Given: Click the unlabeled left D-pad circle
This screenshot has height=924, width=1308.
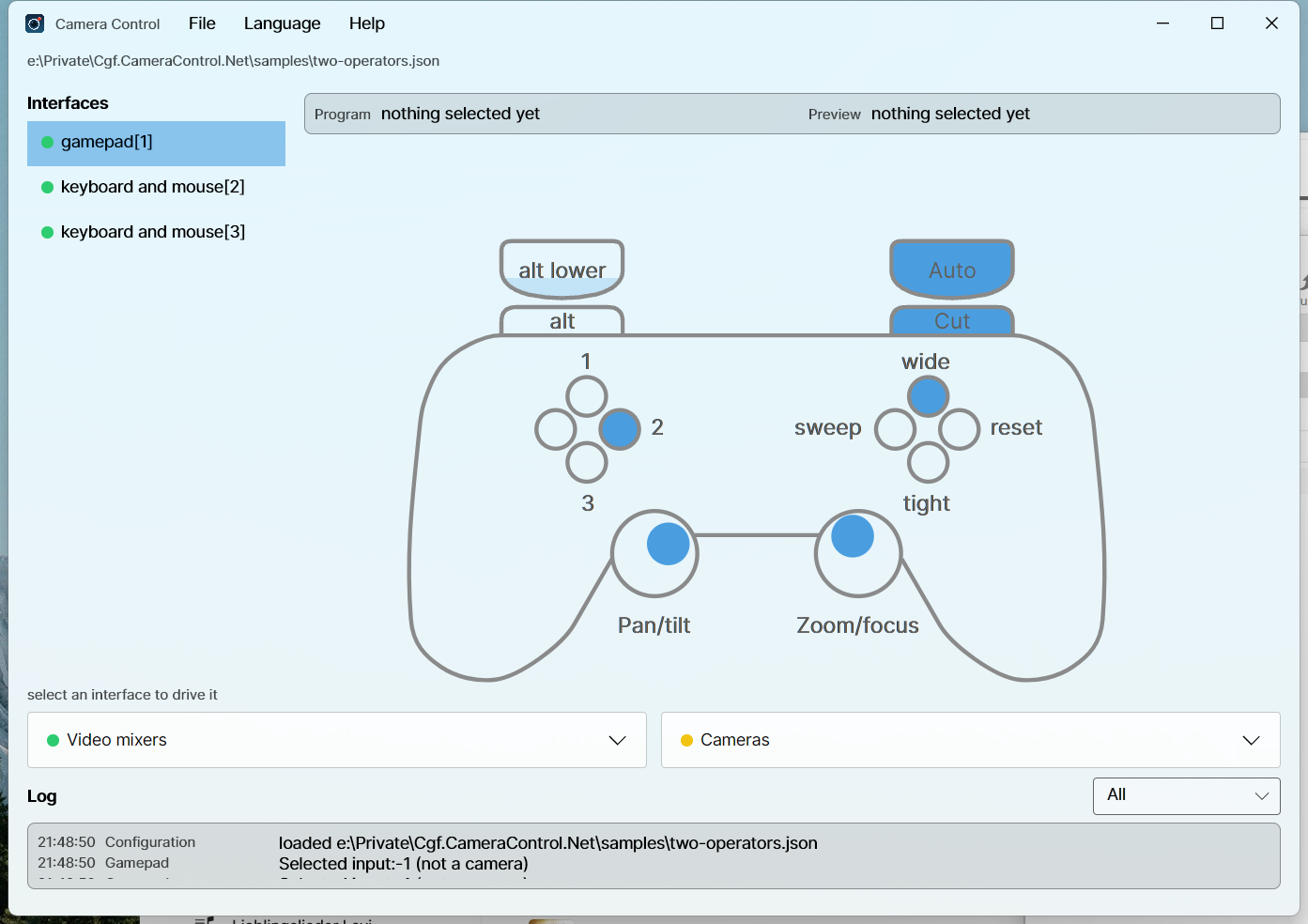Looking at the screenshot, I should click(x=555, y=429).
